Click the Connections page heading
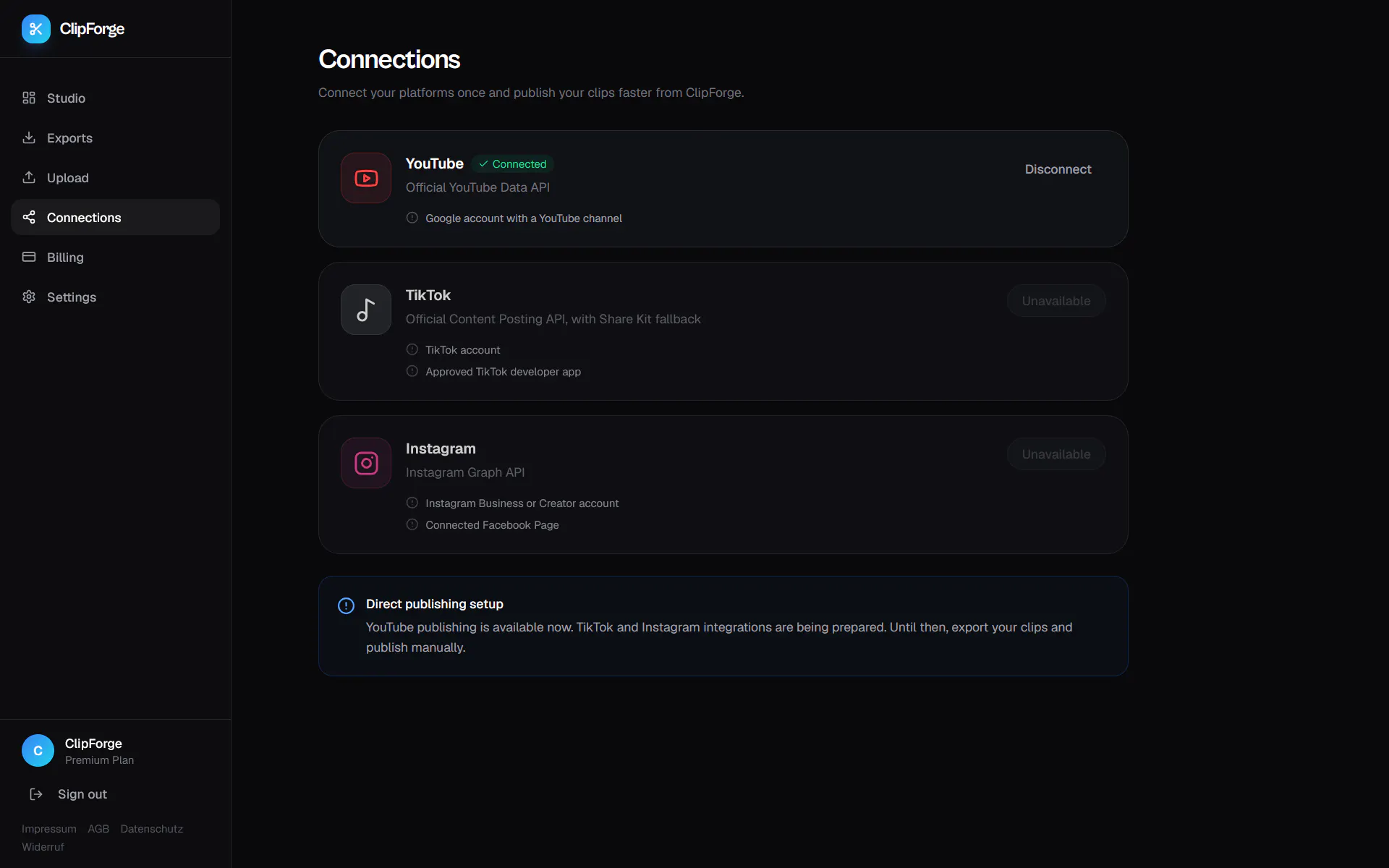This screenshot has width=1389, height=868. pos(389,59)
